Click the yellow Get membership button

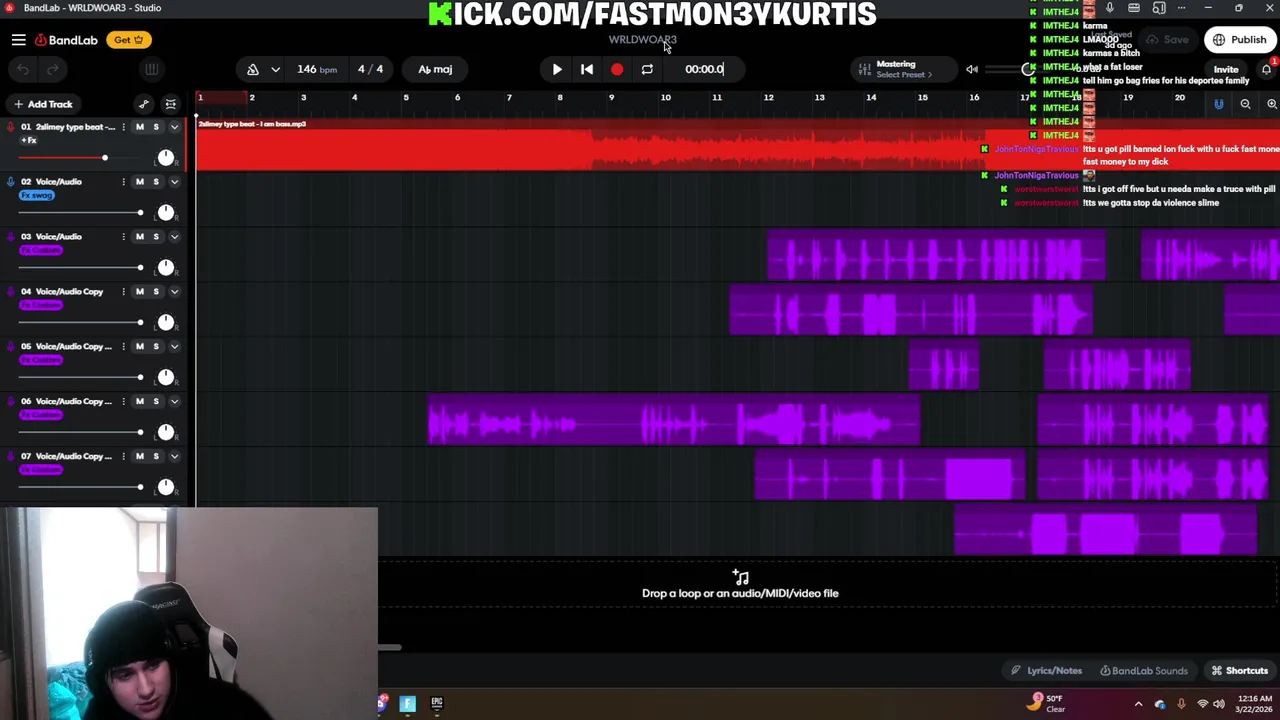click(x=129, y=40)
